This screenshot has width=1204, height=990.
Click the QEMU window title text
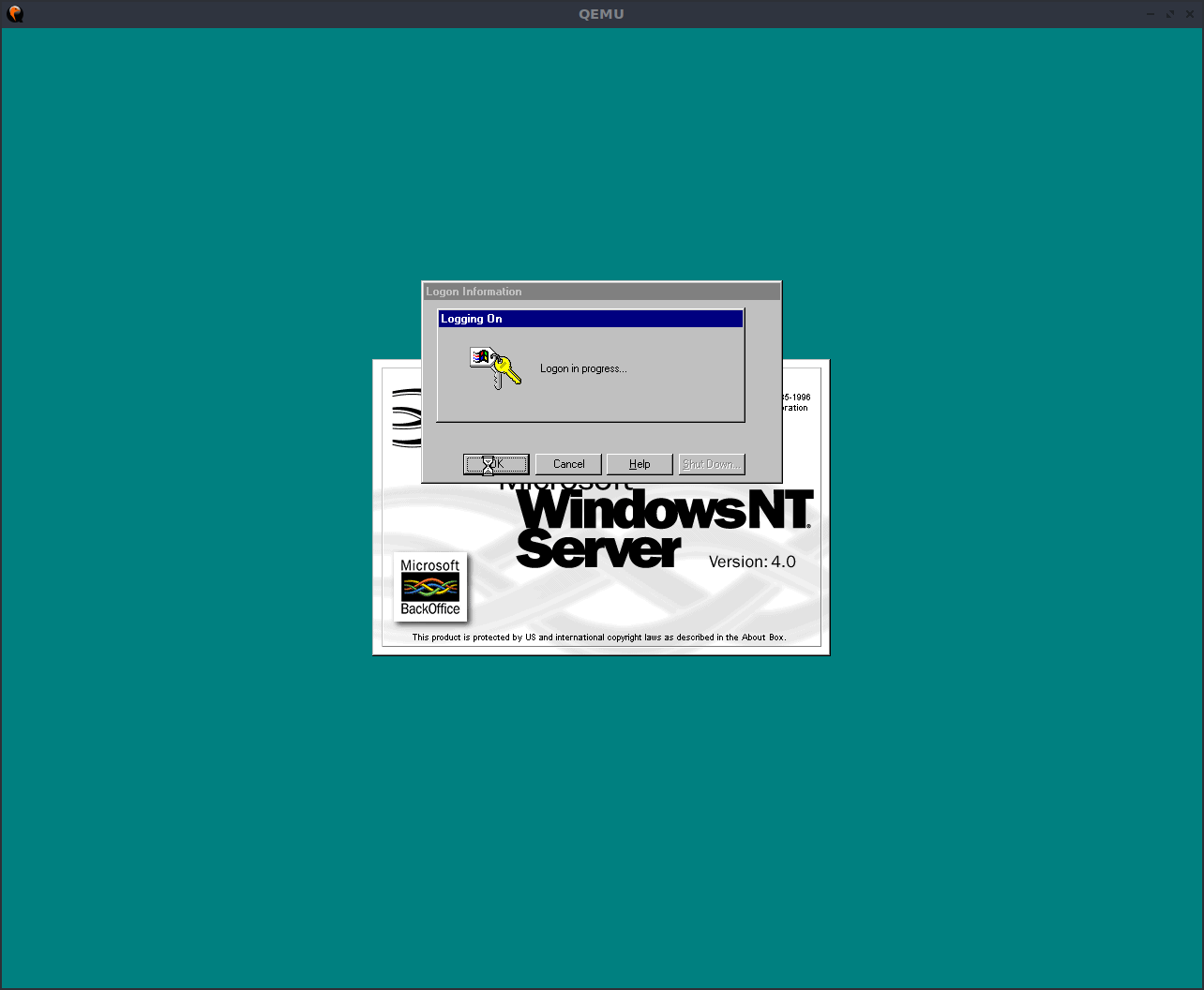point(601,14)
